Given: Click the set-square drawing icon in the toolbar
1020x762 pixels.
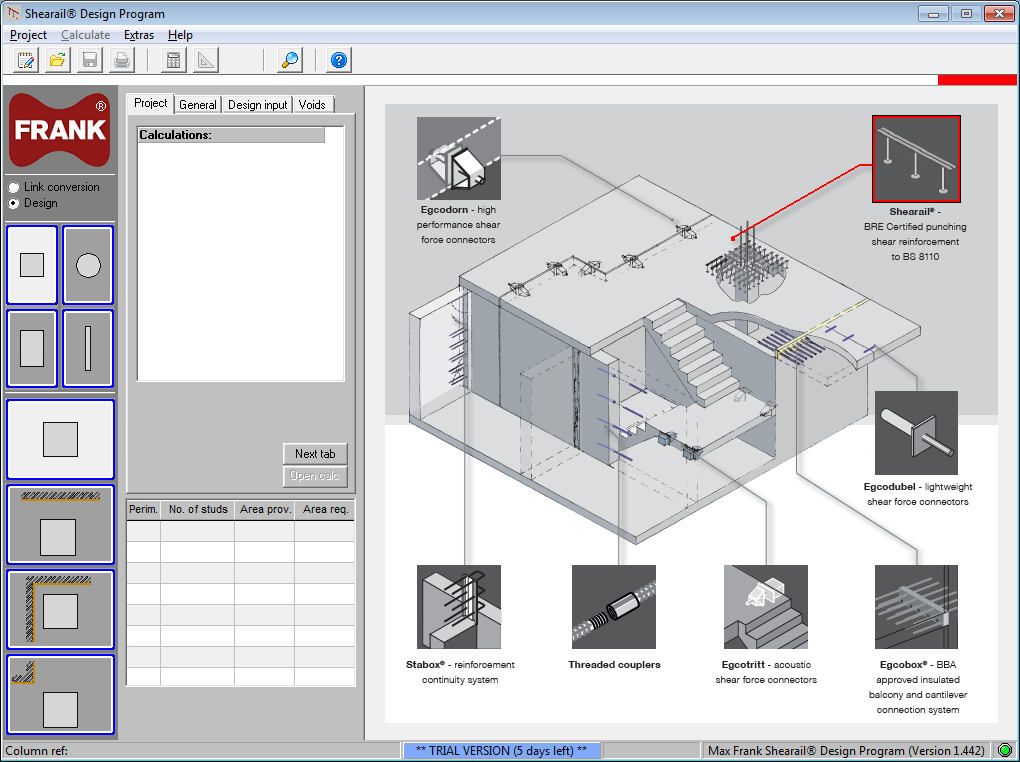Looking at the screenshot, I should point(204,59).
